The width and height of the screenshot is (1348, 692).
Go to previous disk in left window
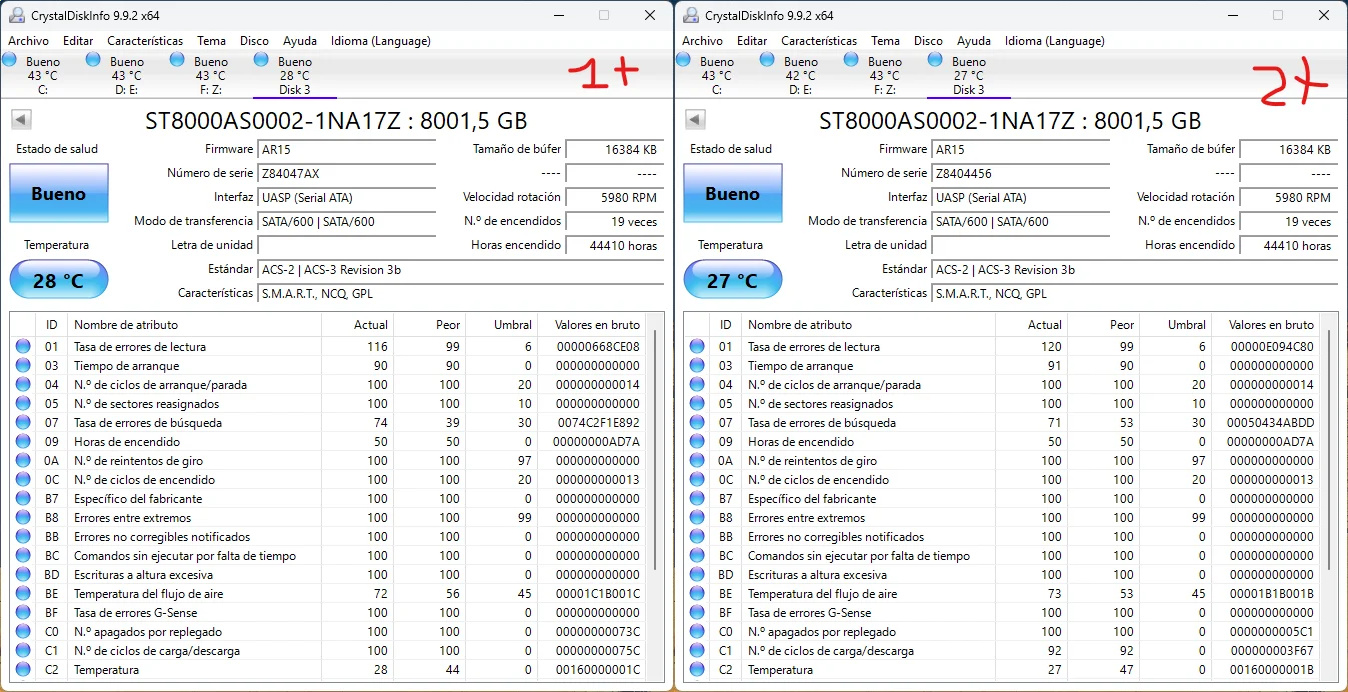coord(21,120)
